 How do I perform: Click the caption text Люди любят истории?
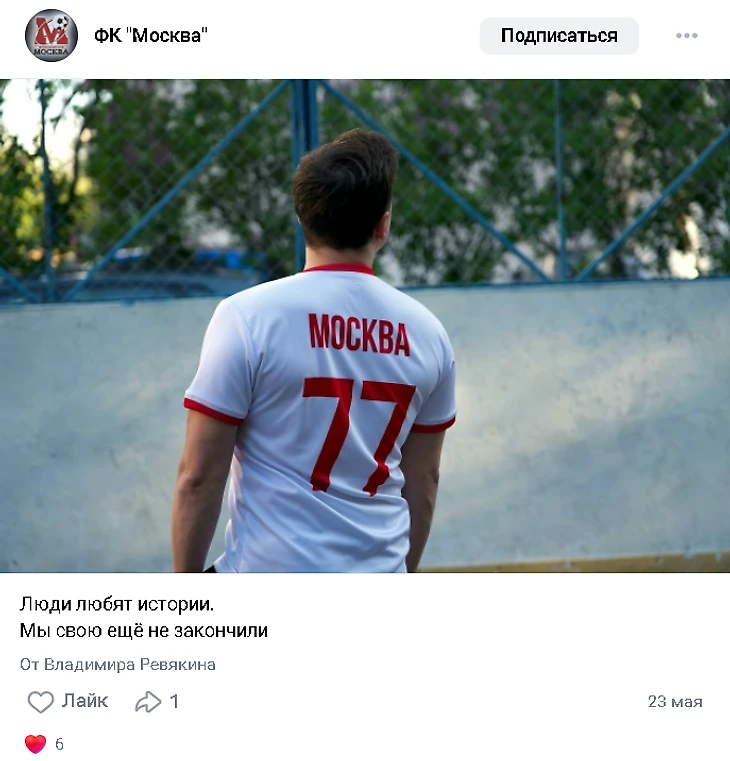click(x=116, y=604)
